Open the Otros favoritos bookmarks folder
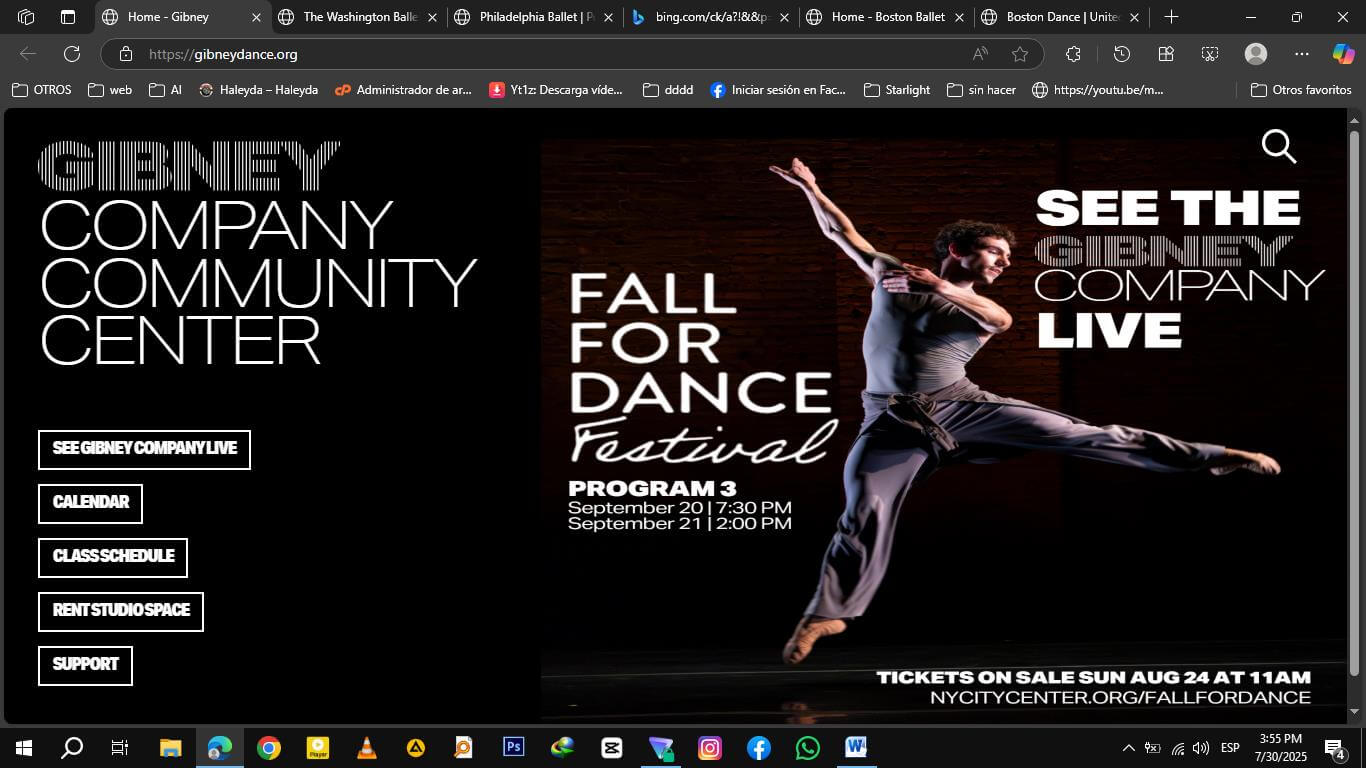1366x768 pixels. (1300, 90)
